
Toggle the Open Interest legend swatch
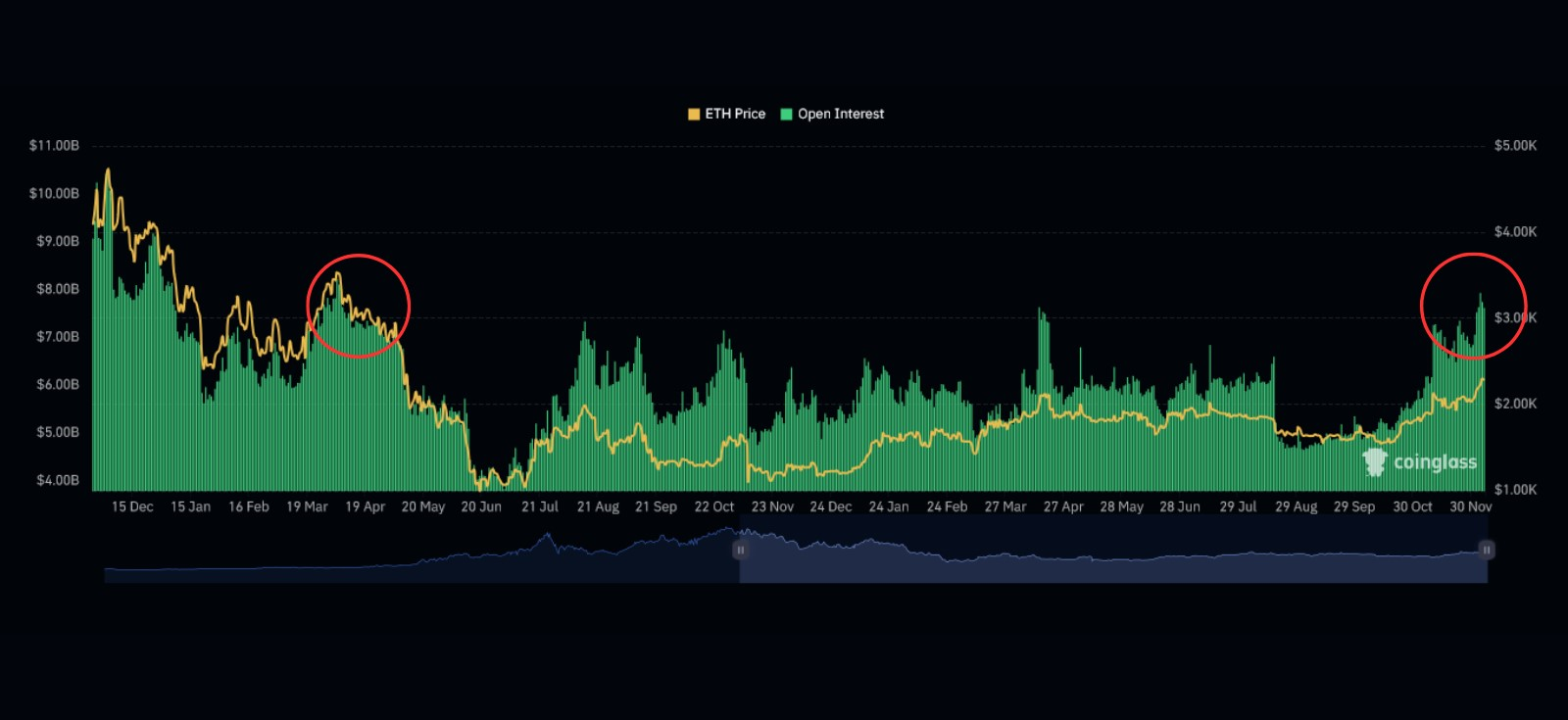tap(786, 115)
